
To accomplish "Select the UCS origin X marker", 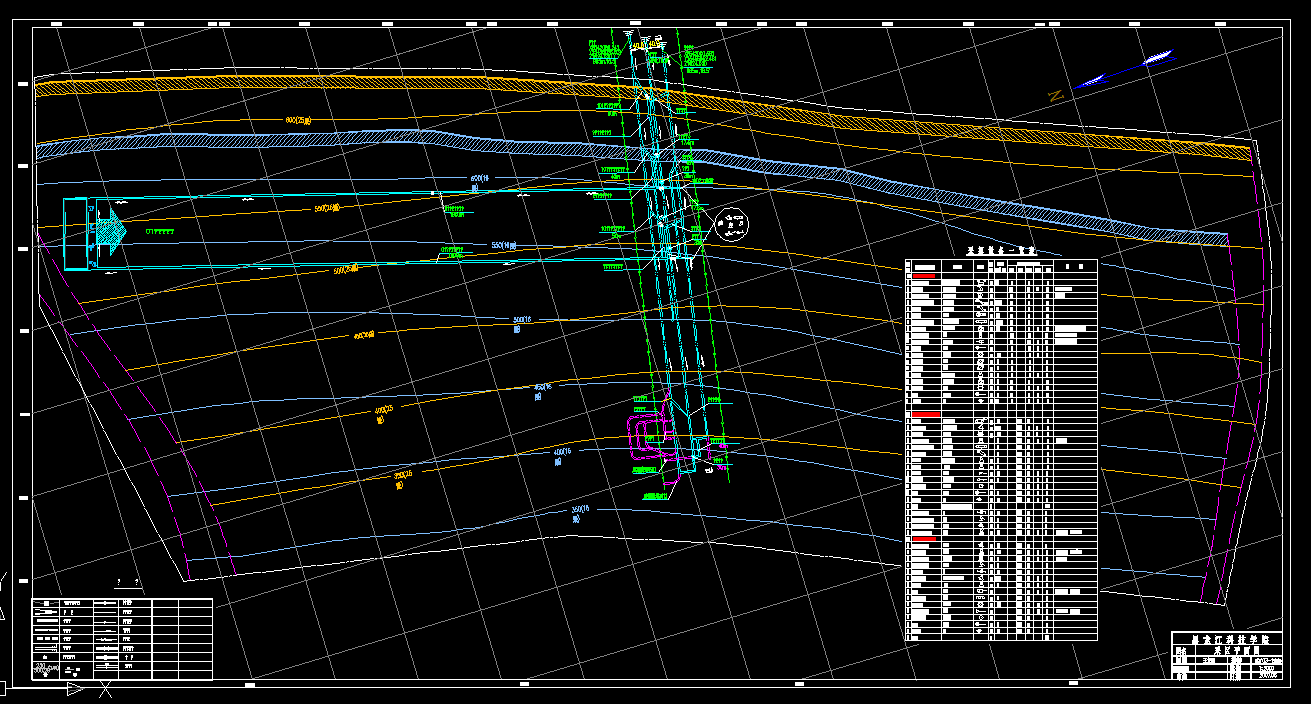I will (x=106, y=688).
